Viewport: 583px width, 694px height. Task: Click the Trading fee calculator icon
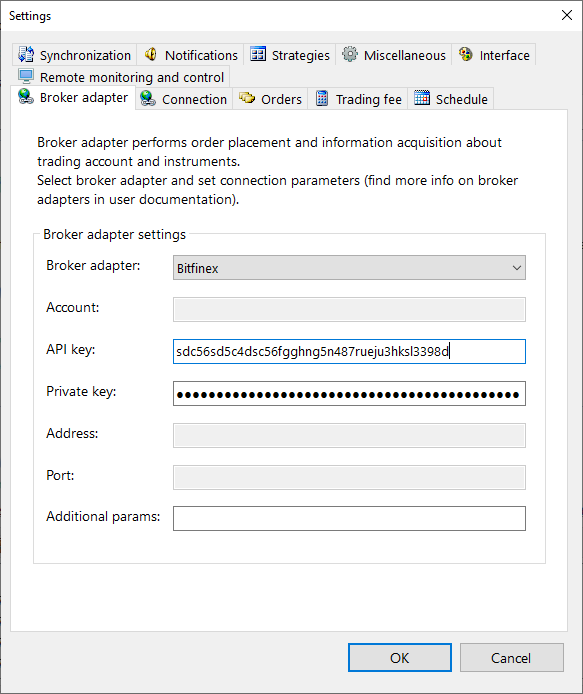(x=322, y=98)
